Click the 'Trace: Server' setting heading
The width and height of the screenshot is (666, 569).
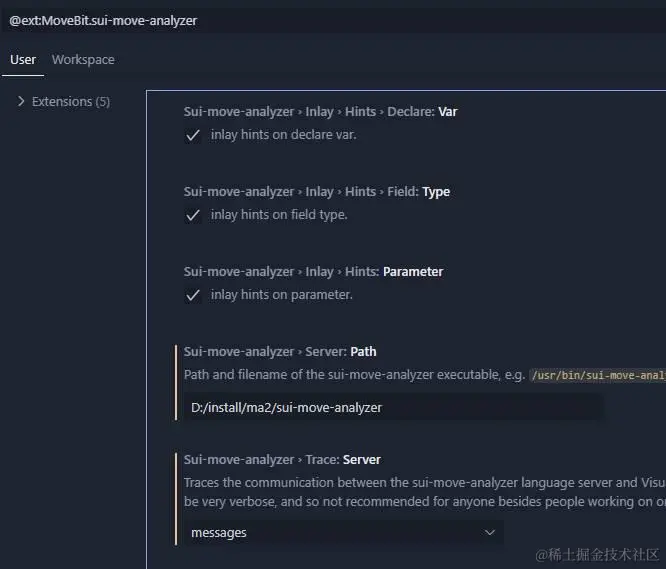tap(282, 460)
